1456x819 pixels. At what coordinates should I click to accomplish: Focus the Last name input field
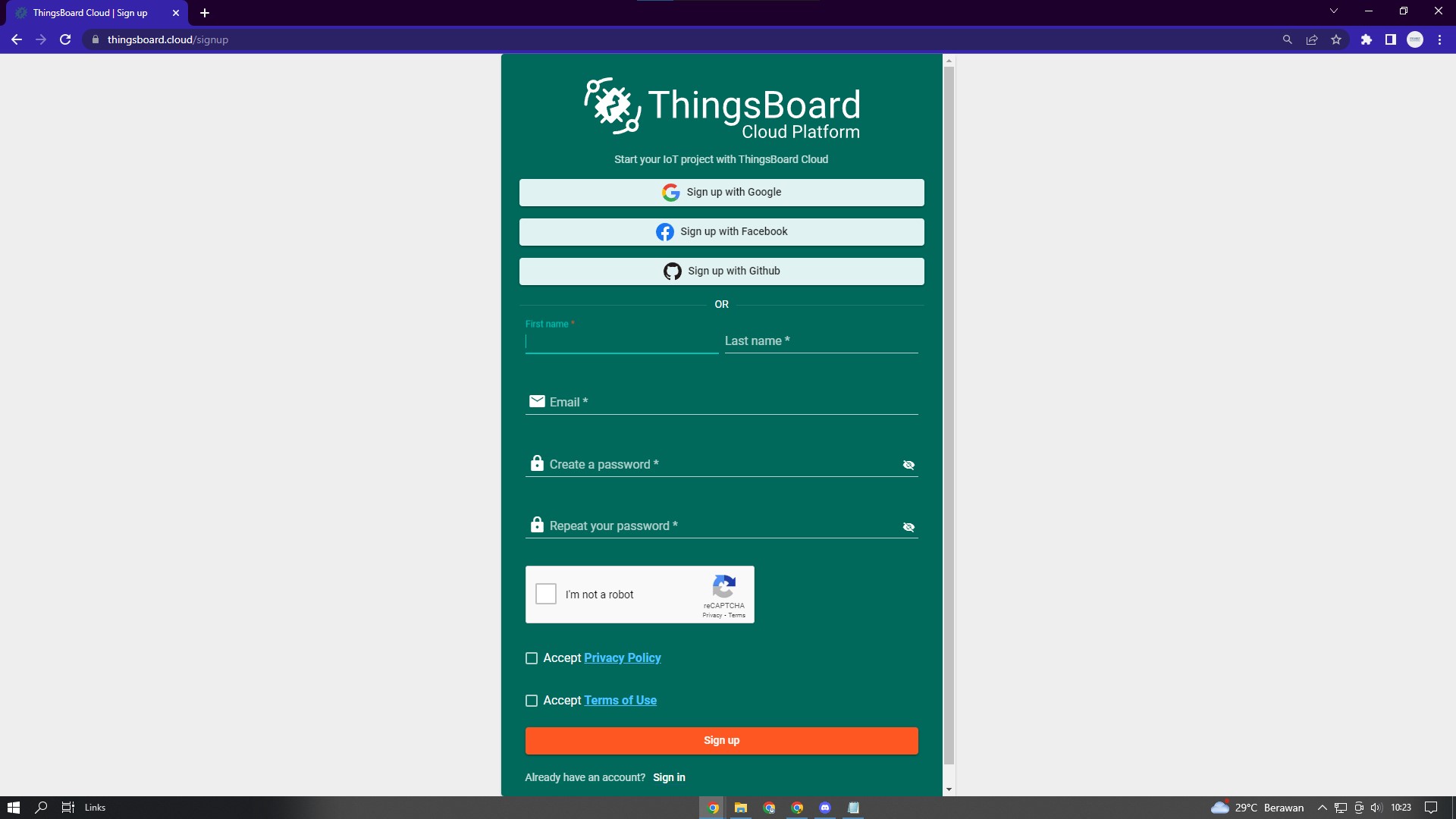pyautogui.click(x=821, y=341)
